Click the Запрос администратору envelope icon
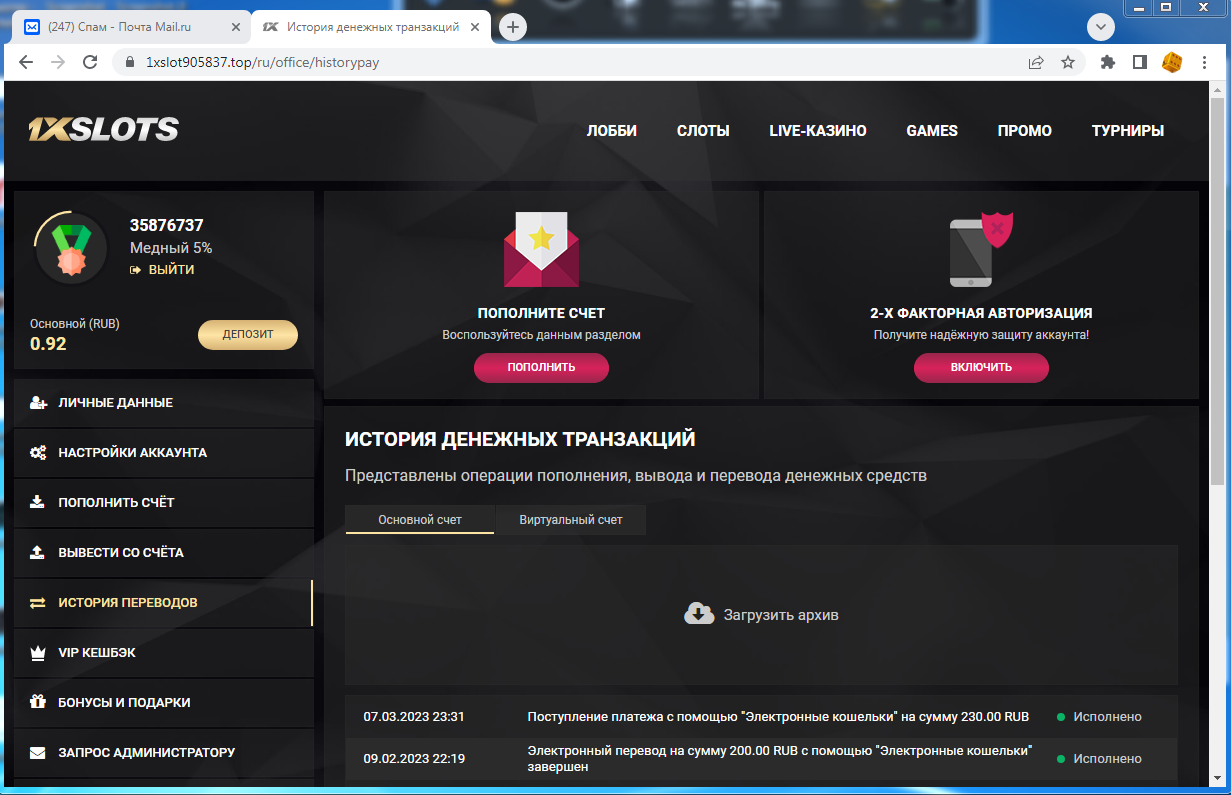 [x=38, y=752]
